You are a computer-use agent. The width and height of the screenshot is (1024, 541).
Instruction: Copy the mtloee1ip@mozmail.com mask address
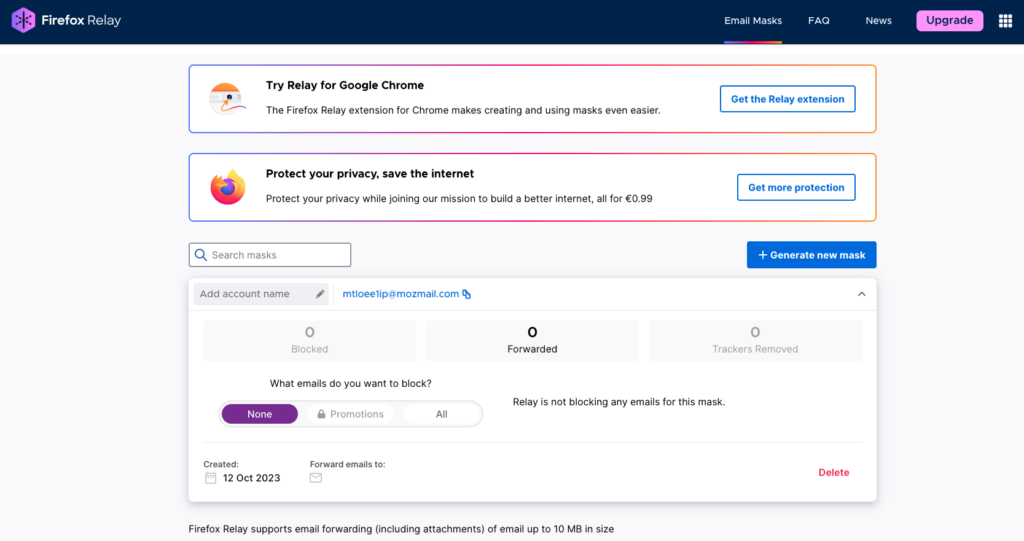pos(466,294)
